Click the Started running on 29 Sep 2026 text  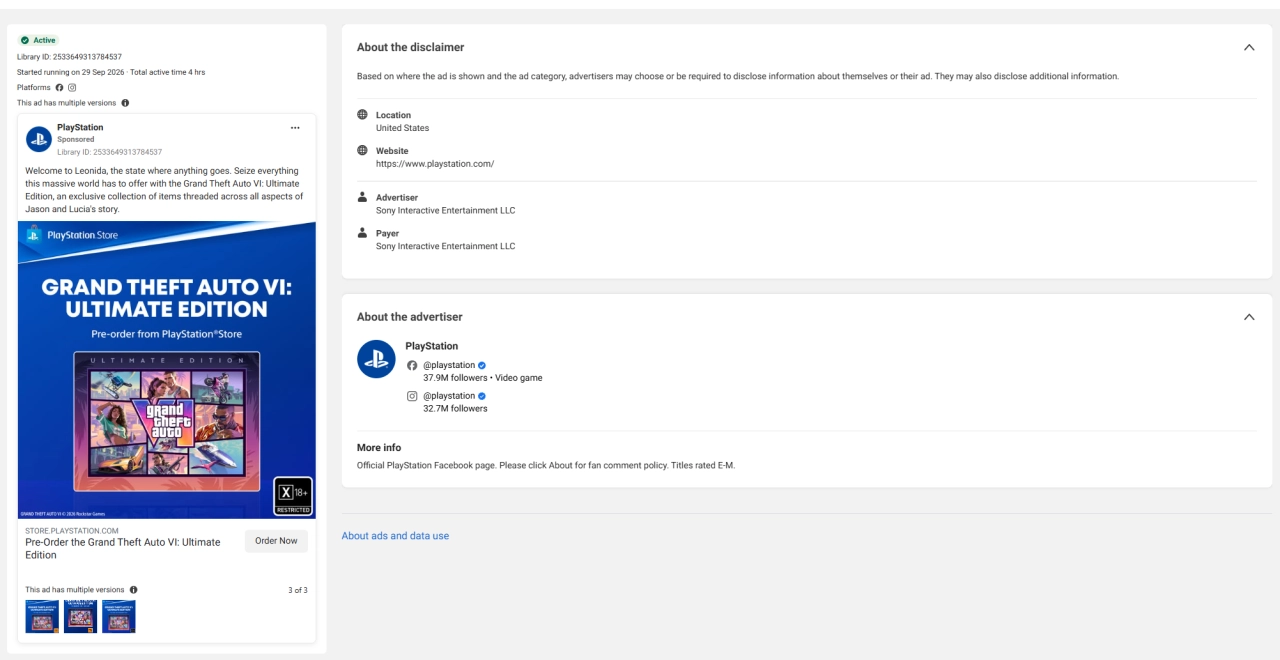(x=71, y=72)
